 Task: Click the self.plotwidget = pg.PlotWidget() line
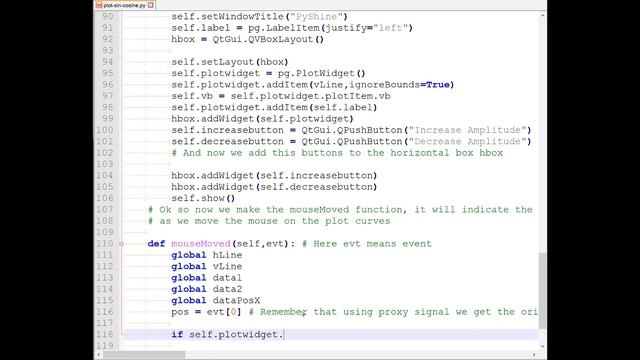tap(268, 73)
